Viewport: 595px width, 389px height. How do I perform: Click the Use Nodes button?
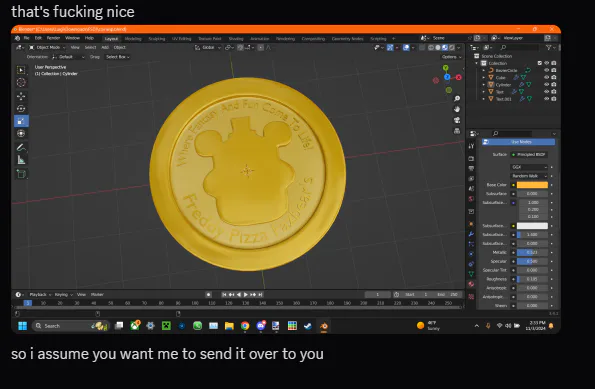[518, 142]
